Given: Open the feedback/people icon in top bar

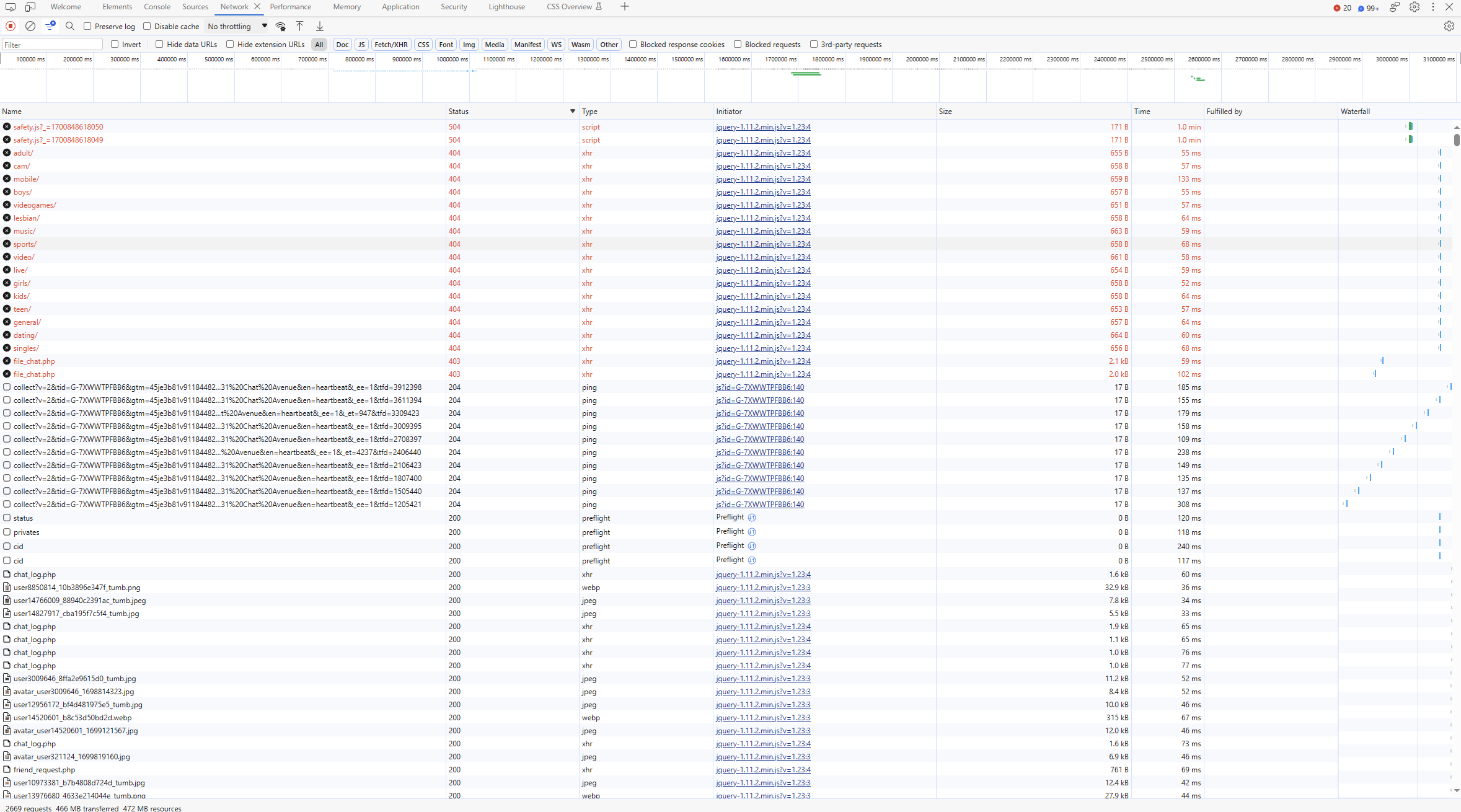Looking at the screenshot, I should 1395,7.
